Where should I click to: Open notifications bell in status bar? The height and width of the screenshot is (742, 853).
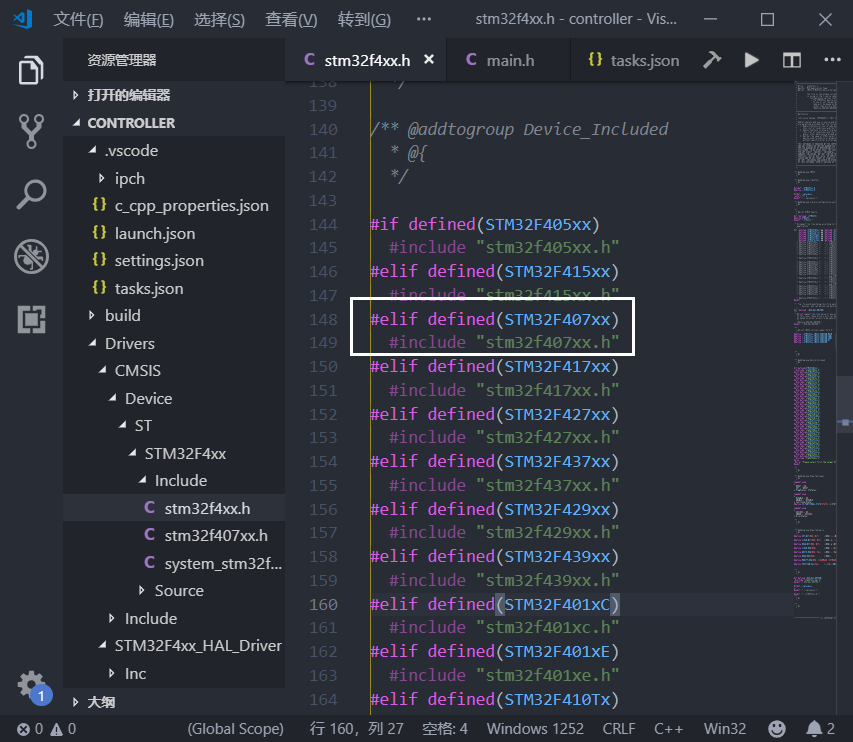(815, 729)
